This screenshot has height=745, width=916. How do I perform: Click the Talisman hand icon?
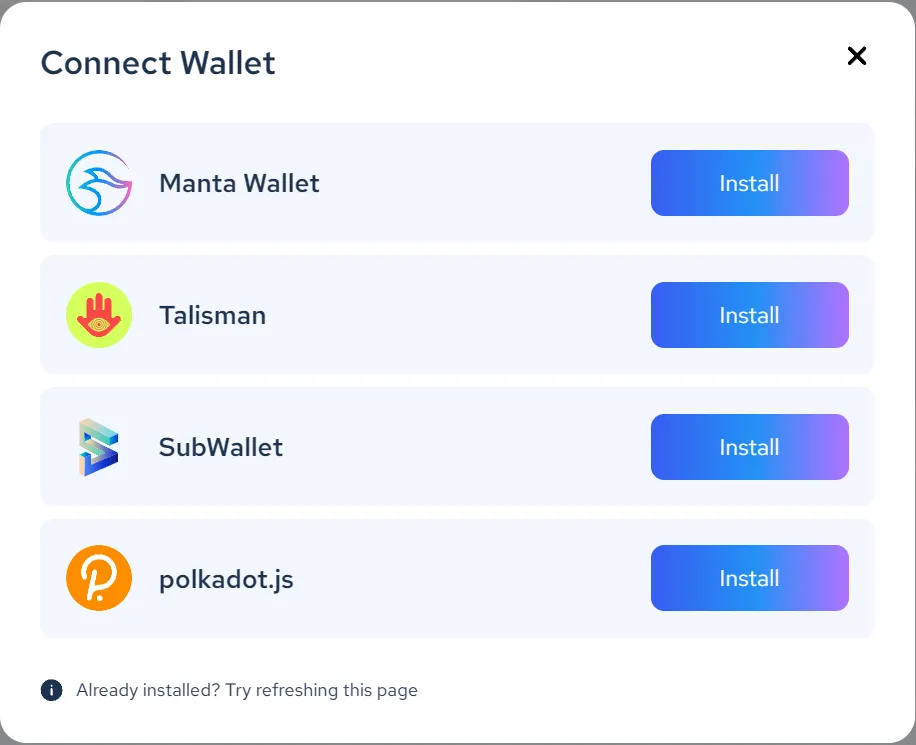tap(98, 315)
